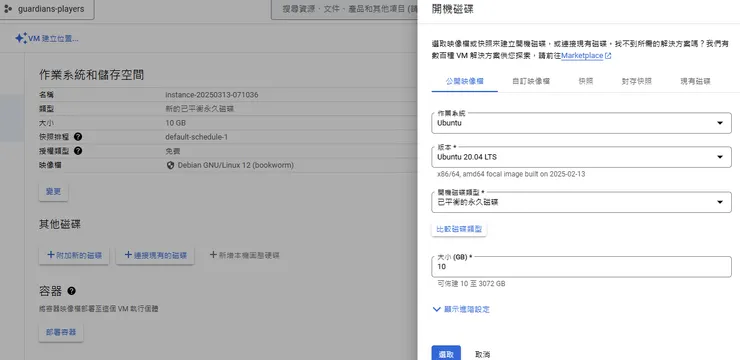Image resolution: width=740 pixels, height=360 pixels.
Task: Click the 作業系統和儲存空間 heading
Action: pyautogui.click(x=92, y=75)
